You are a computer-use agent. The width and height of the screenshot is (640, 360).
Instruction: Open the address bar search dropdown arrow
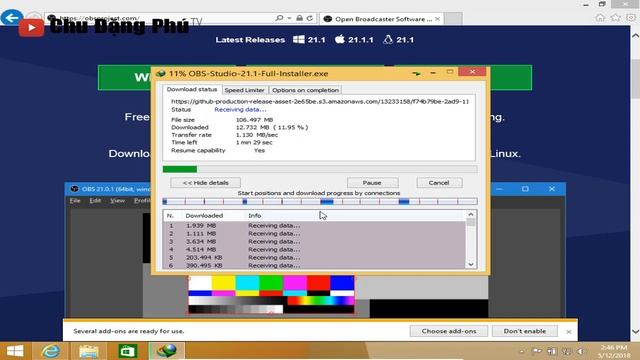pyautogui.click(x=289, y=18)
